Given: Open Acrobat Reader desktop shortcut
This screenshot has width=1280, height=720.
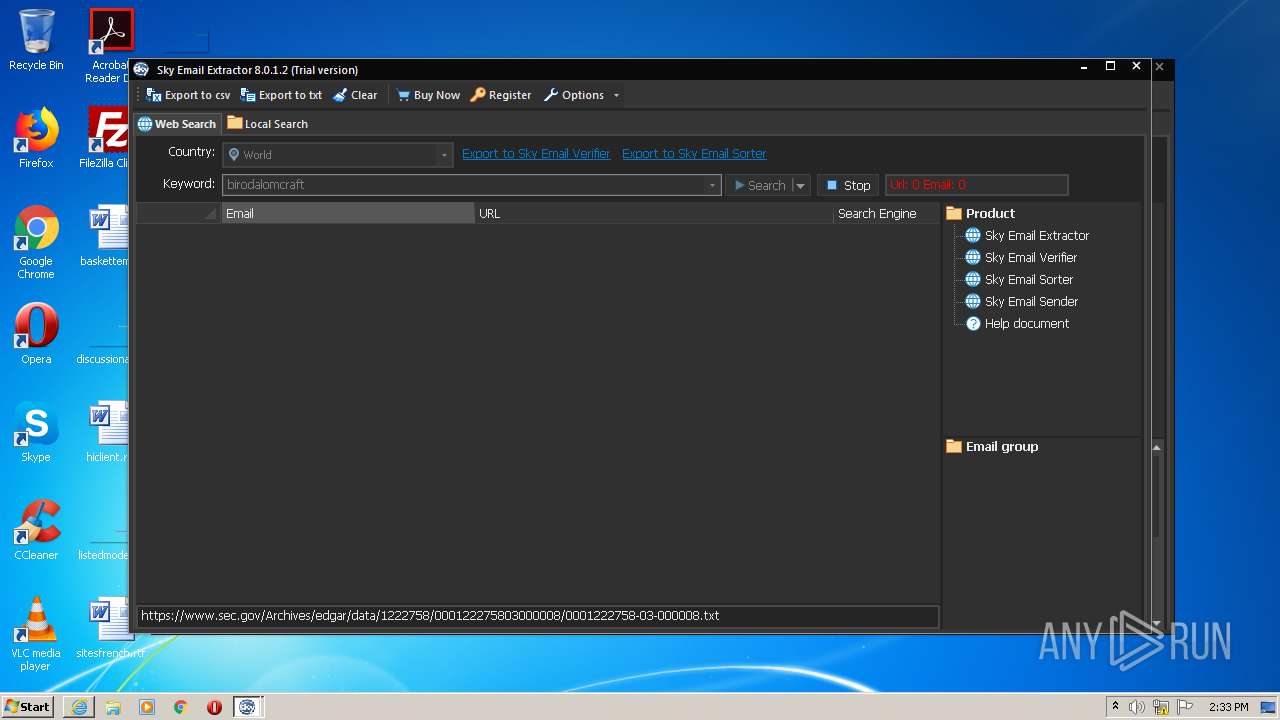Looking at the screenshot, I should click(108, 46).
